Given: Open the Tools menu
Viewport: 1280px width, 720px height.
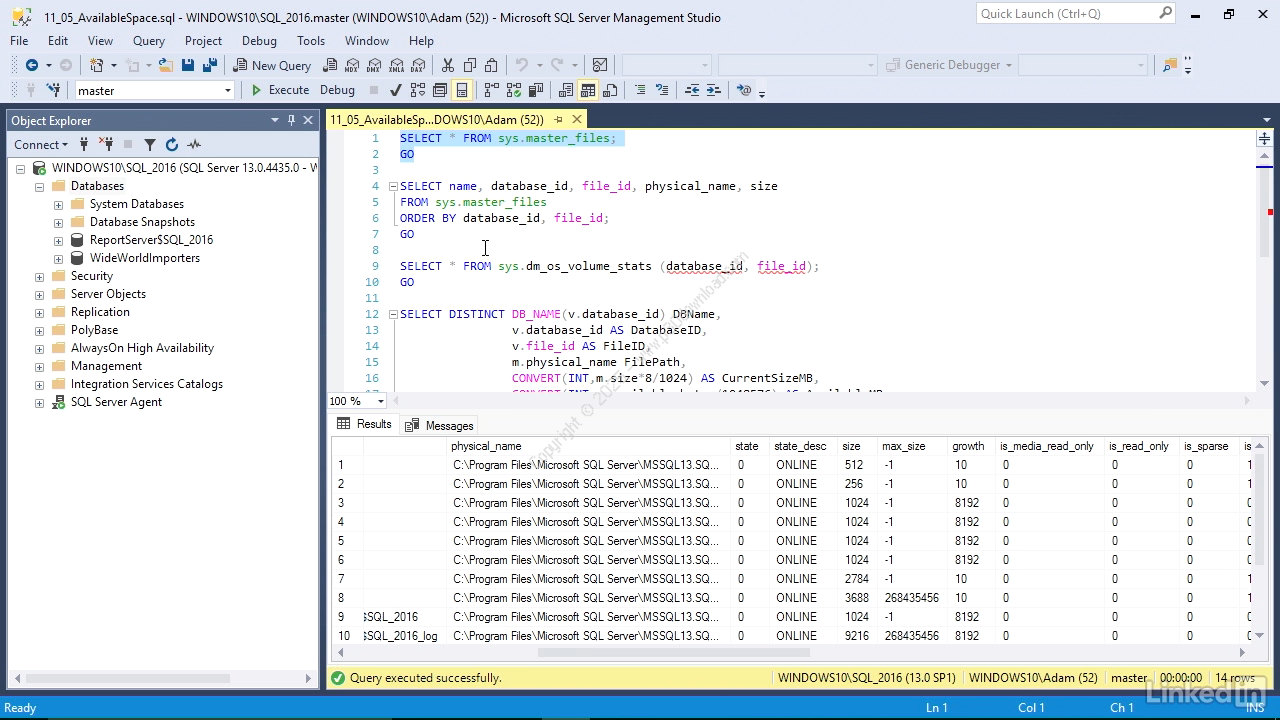Looking at the screenshot, I should 311,41.
